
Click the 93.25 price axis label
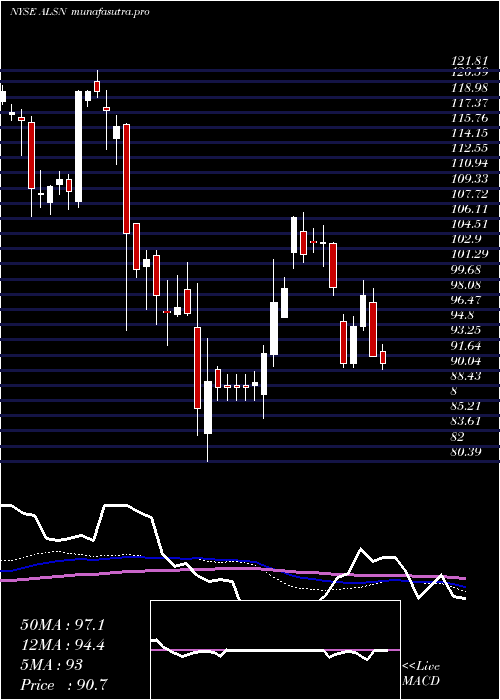click(x=466, y=330)
